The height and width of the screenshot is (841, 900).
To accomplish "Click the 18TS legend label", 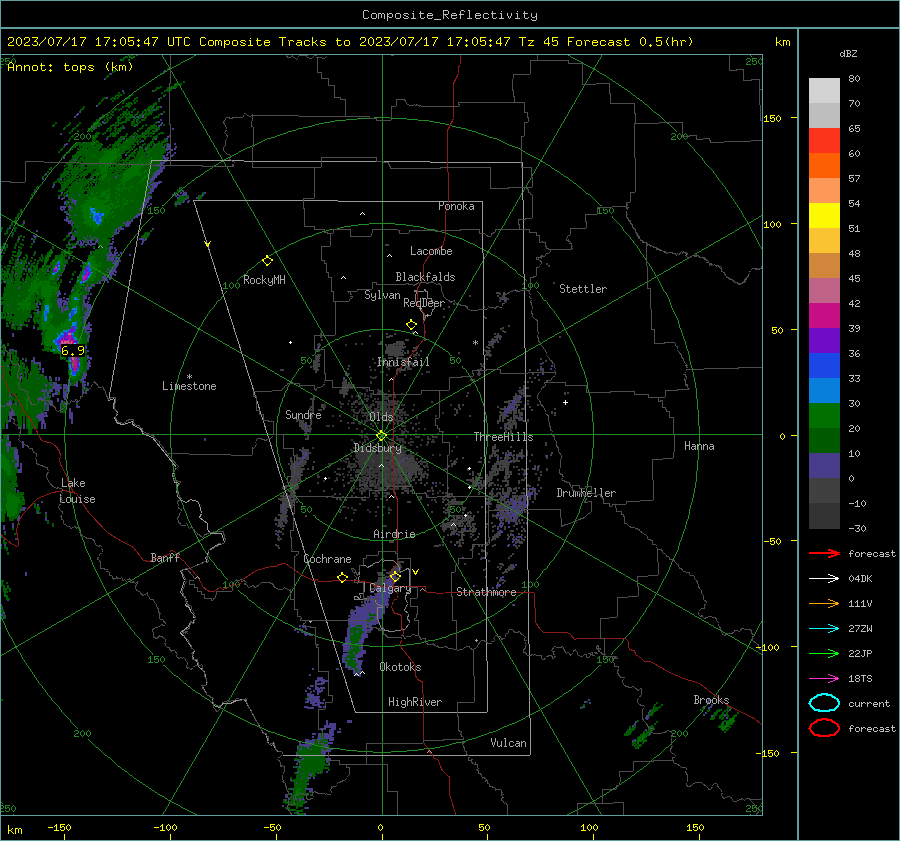I will coord(860,679).
